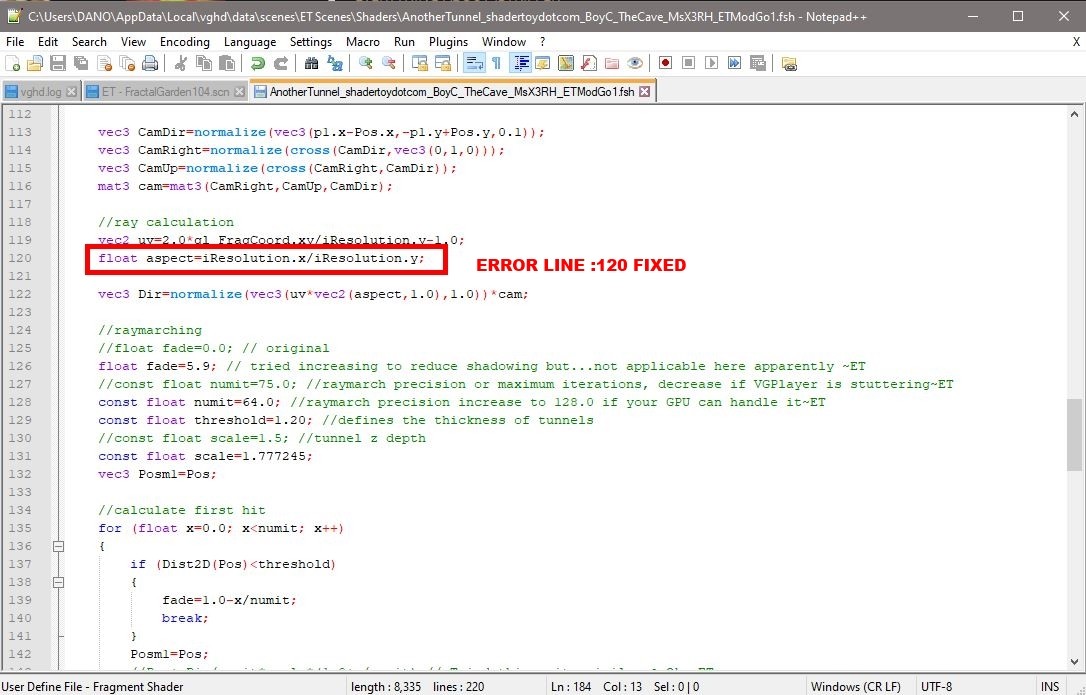Start recording a macro

(666, 64)
